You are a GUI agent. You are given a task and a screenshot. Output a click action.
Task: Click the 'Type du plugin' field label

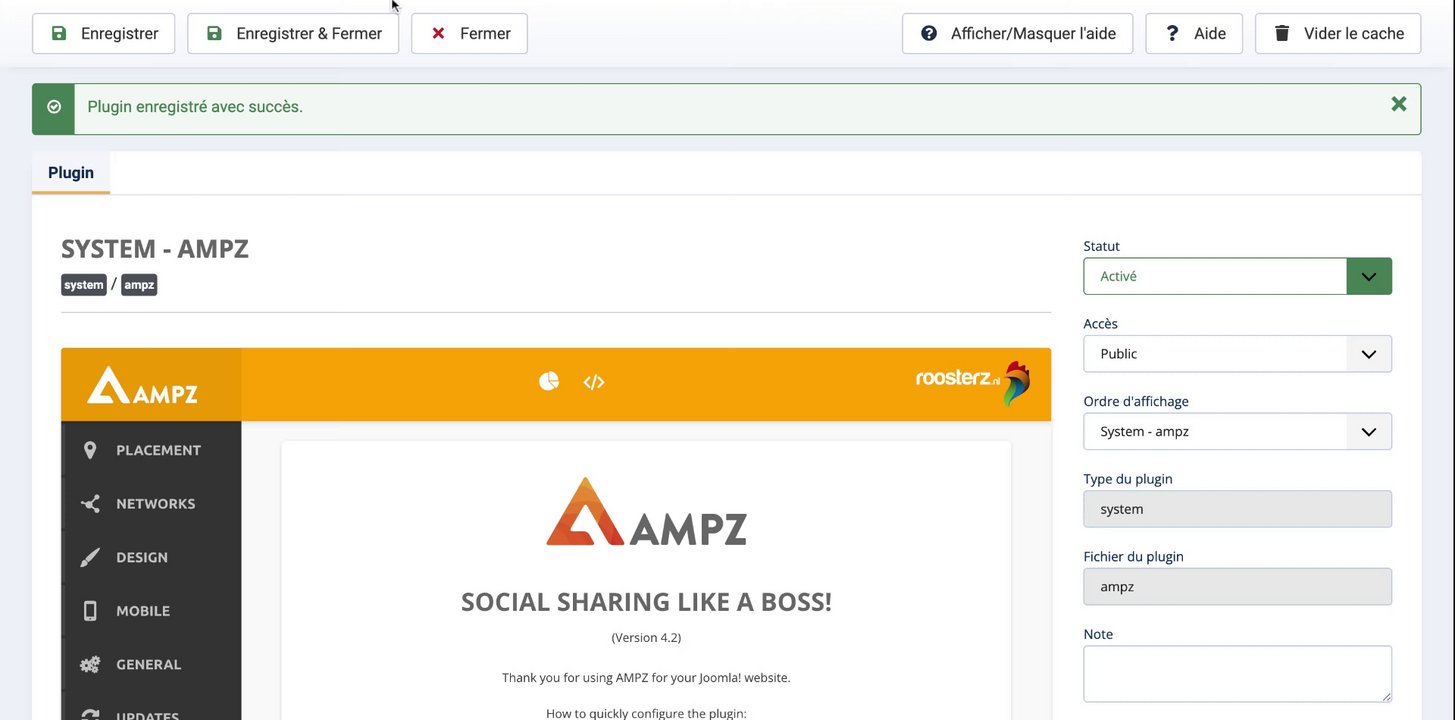coord(1128,479)
